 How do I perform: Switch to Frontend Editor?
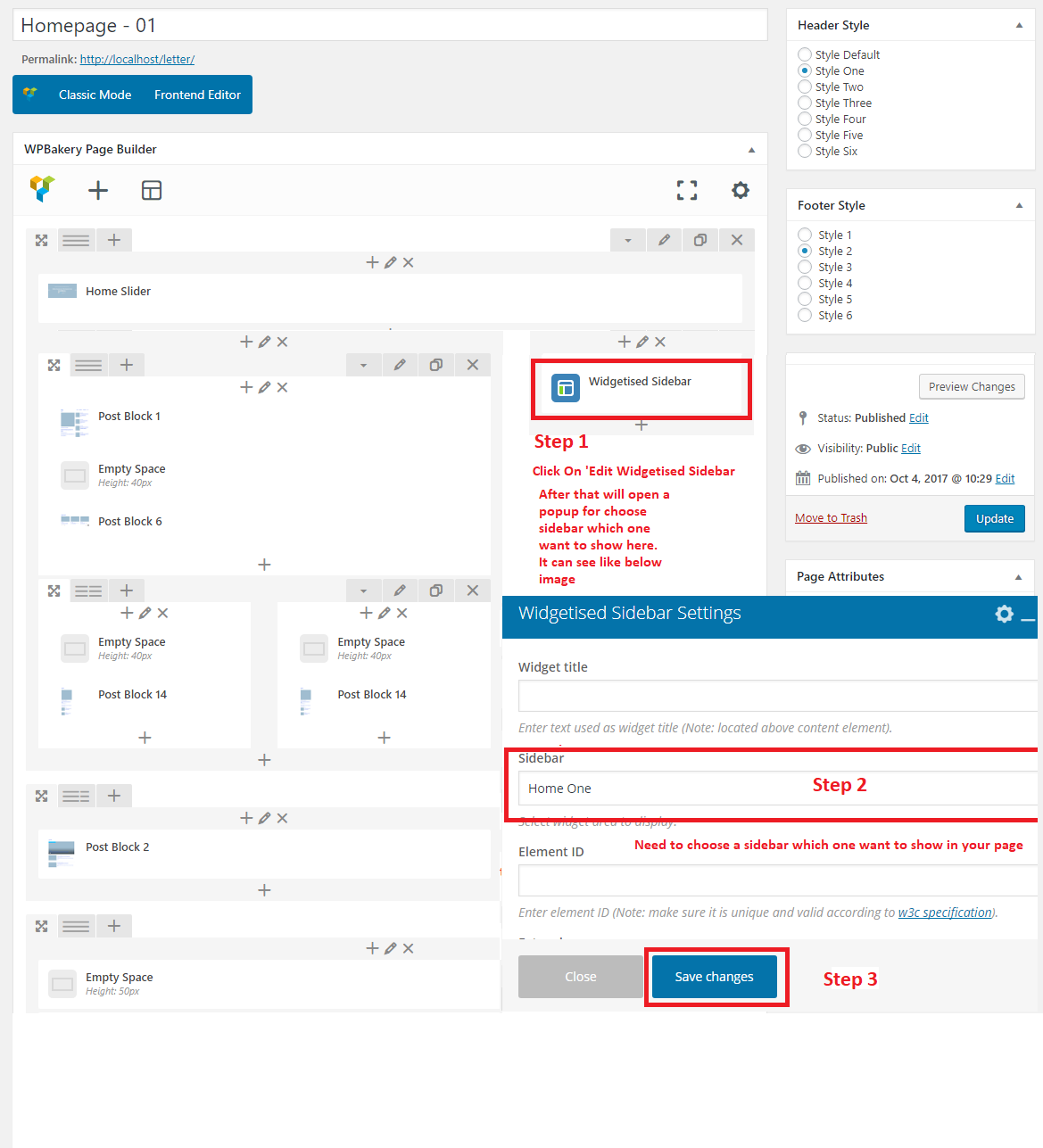coord(197,95)
